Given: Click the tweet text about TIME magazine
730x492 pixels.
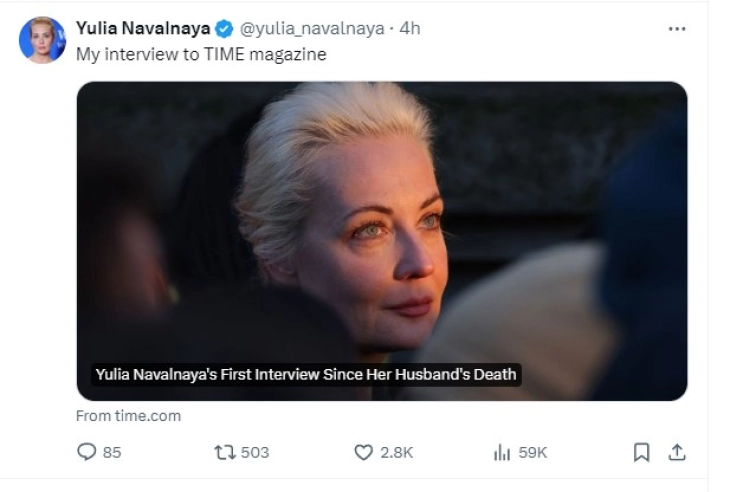Looking at the screenshot, I should click(x=201, y=54).
